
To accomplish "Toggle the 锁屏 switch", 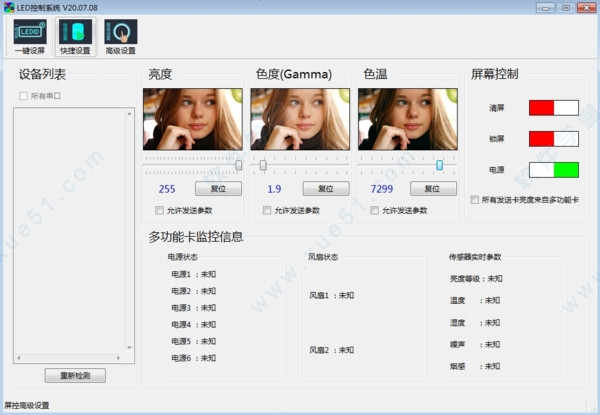I will pyautogui.click(x=554, y=139).
